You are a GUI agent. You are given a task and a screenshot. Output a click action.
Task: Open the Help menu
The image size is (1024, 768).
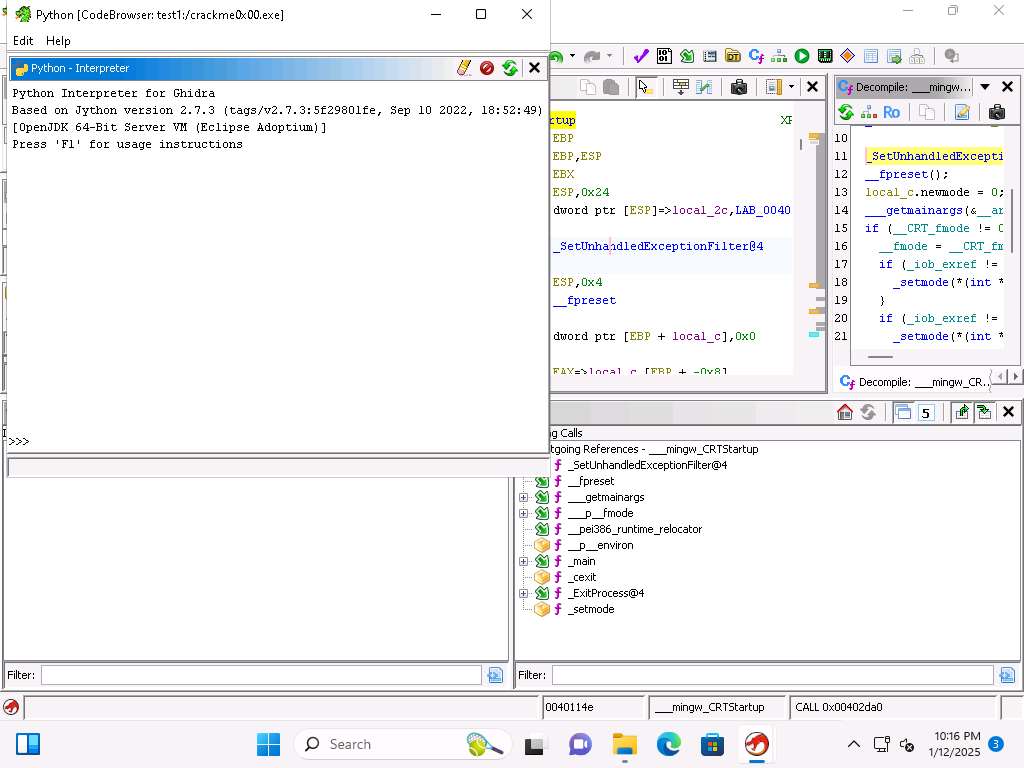coord(58,41)
